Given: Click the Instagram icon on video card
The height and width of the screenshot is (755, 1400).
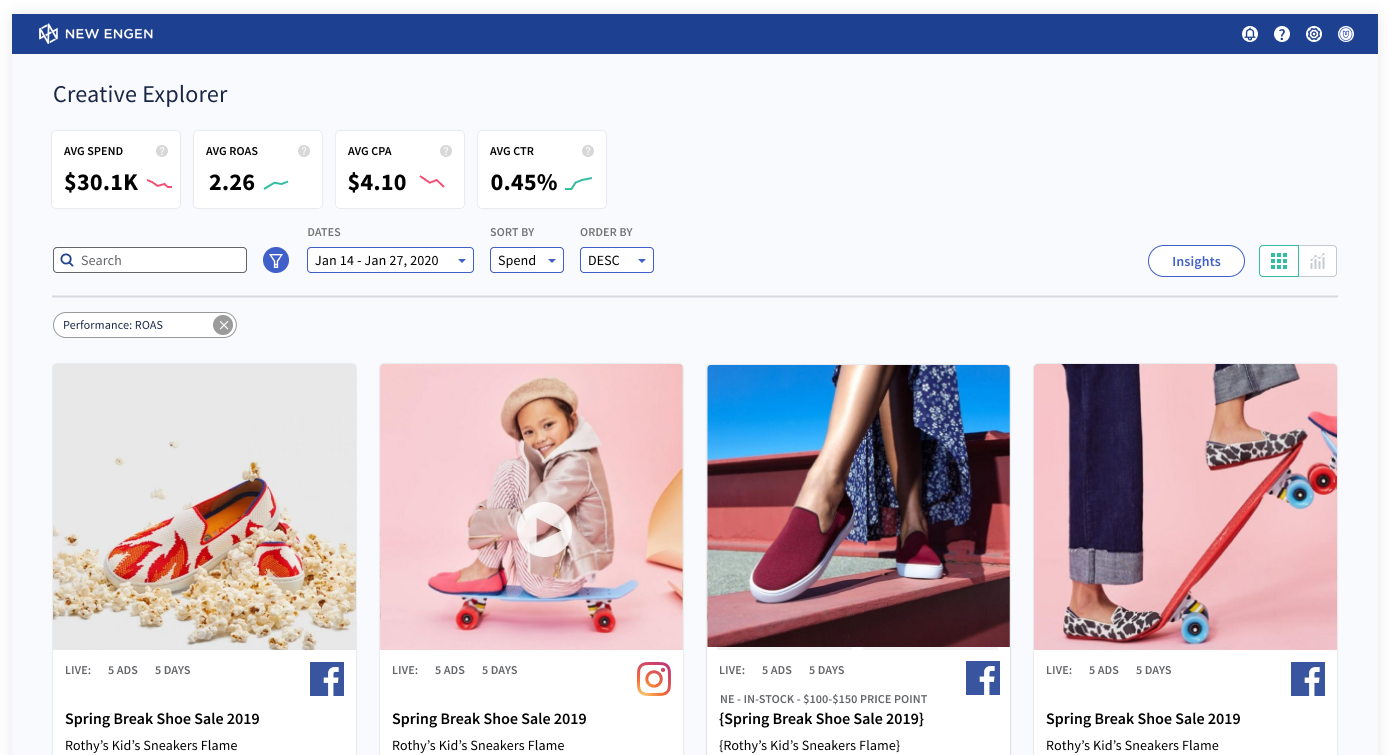Looking at the screenshot, I should pos(654,679).
